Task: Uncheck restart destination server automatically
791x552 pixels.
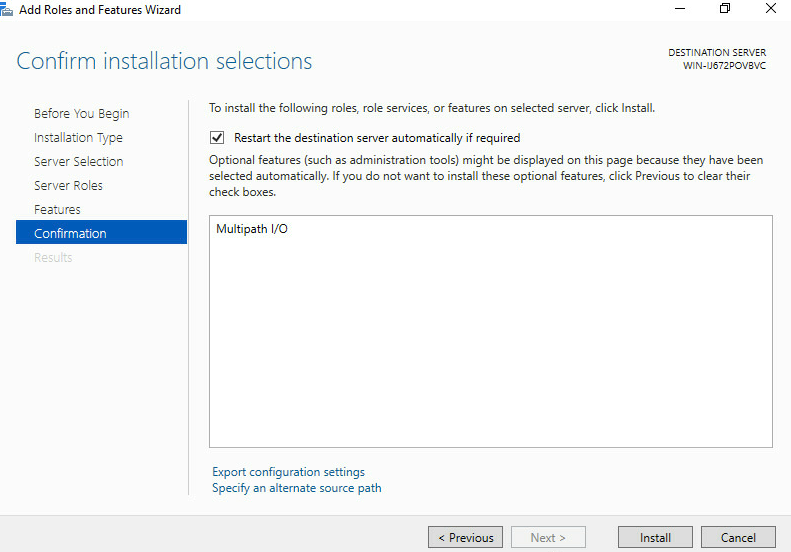Action: (x=217, y=137)
